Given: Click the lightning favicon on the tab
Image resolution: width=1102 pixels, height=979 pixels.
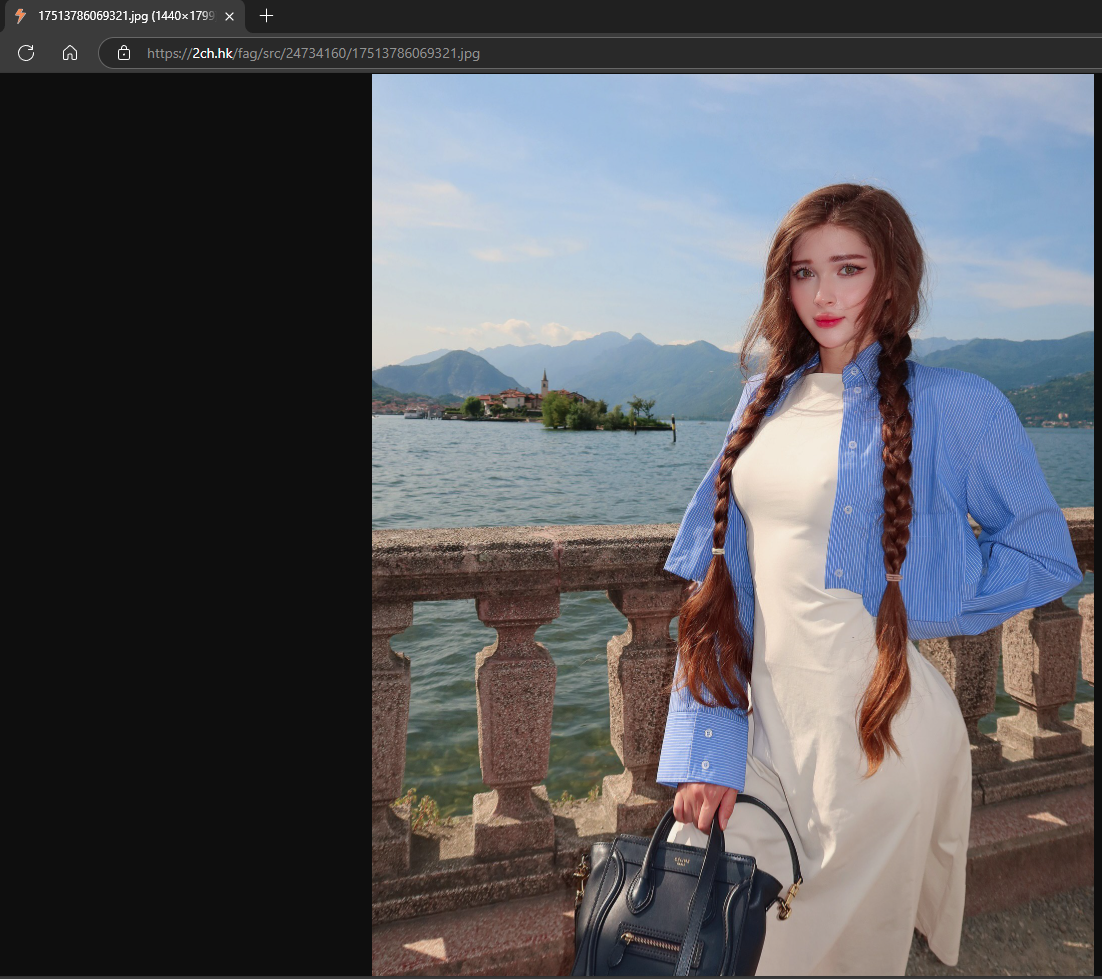Looking at the screenshot, I should click(20, 15).
